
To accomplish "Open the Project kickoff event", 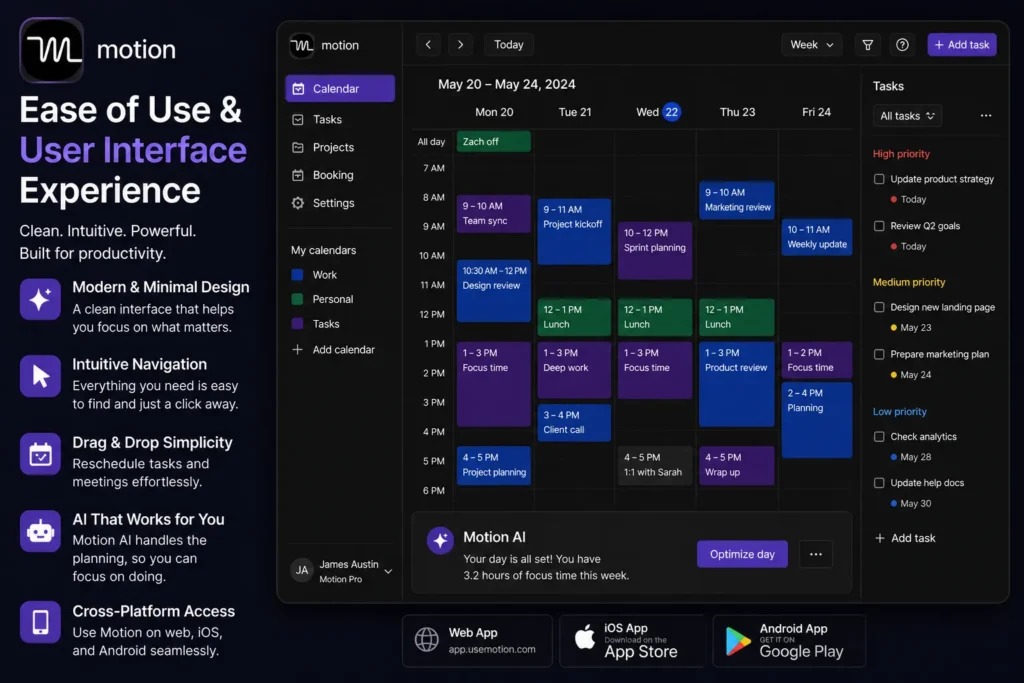I will [574, 231].
